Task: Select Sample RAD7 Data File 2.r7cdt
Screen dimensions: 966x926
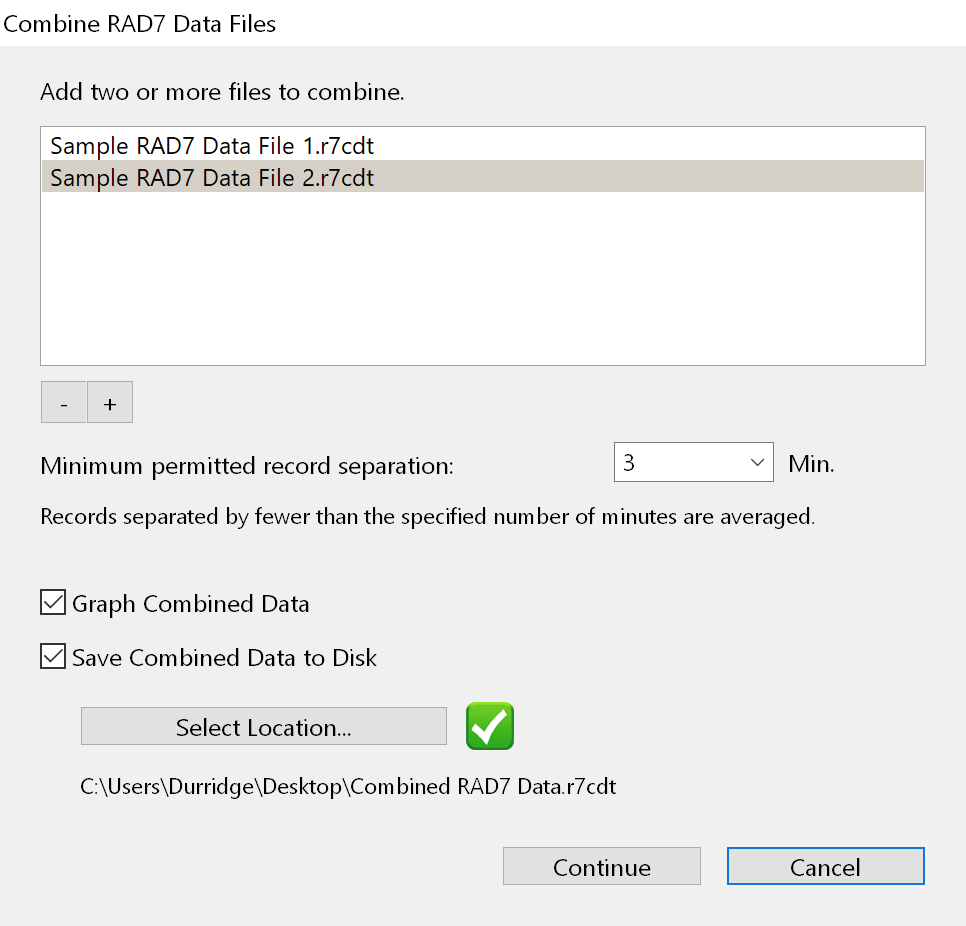Action: click(x=212, y=178)
